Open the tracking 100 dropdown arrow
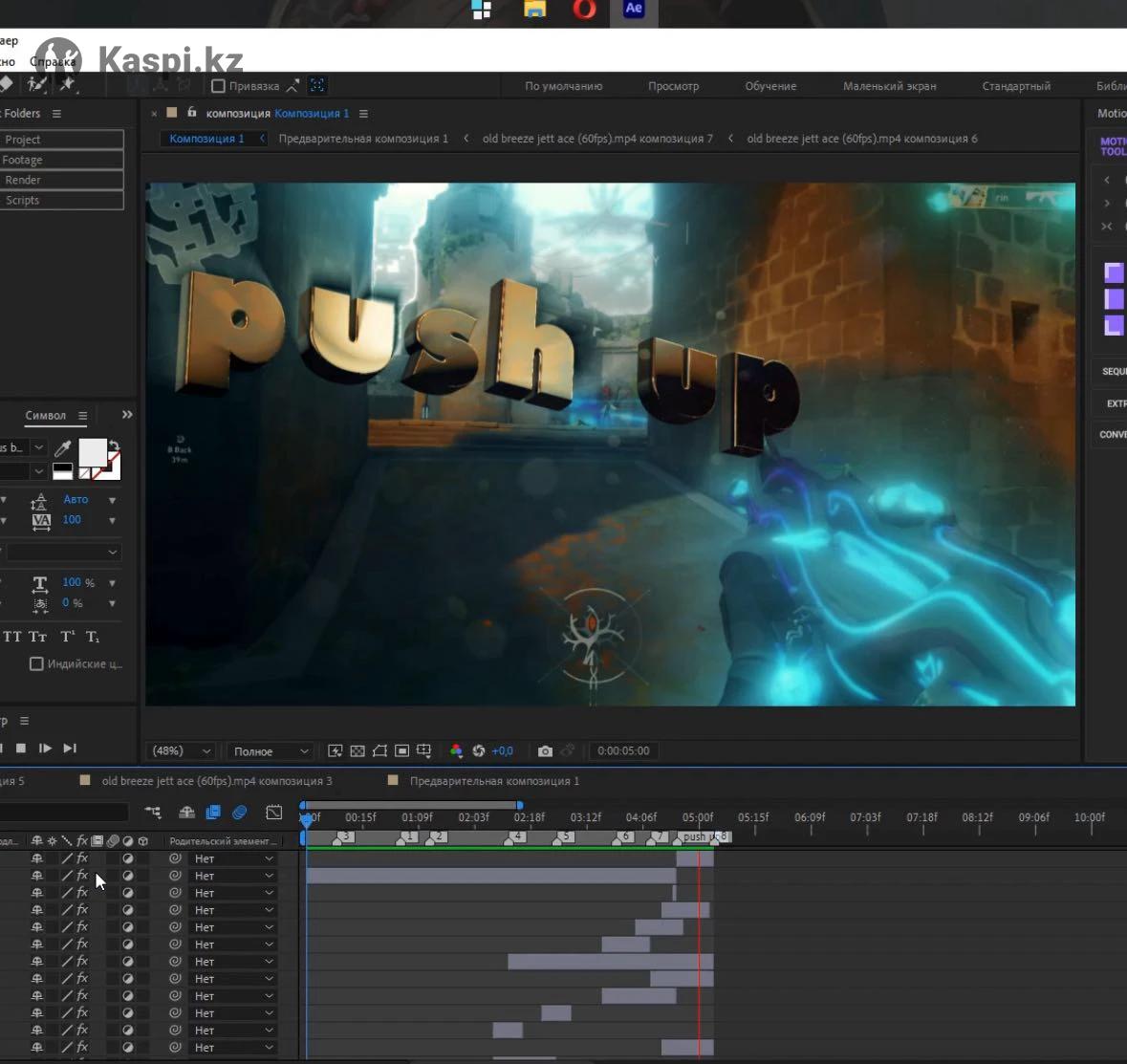 pyautogui.click(x=112, y=520)
